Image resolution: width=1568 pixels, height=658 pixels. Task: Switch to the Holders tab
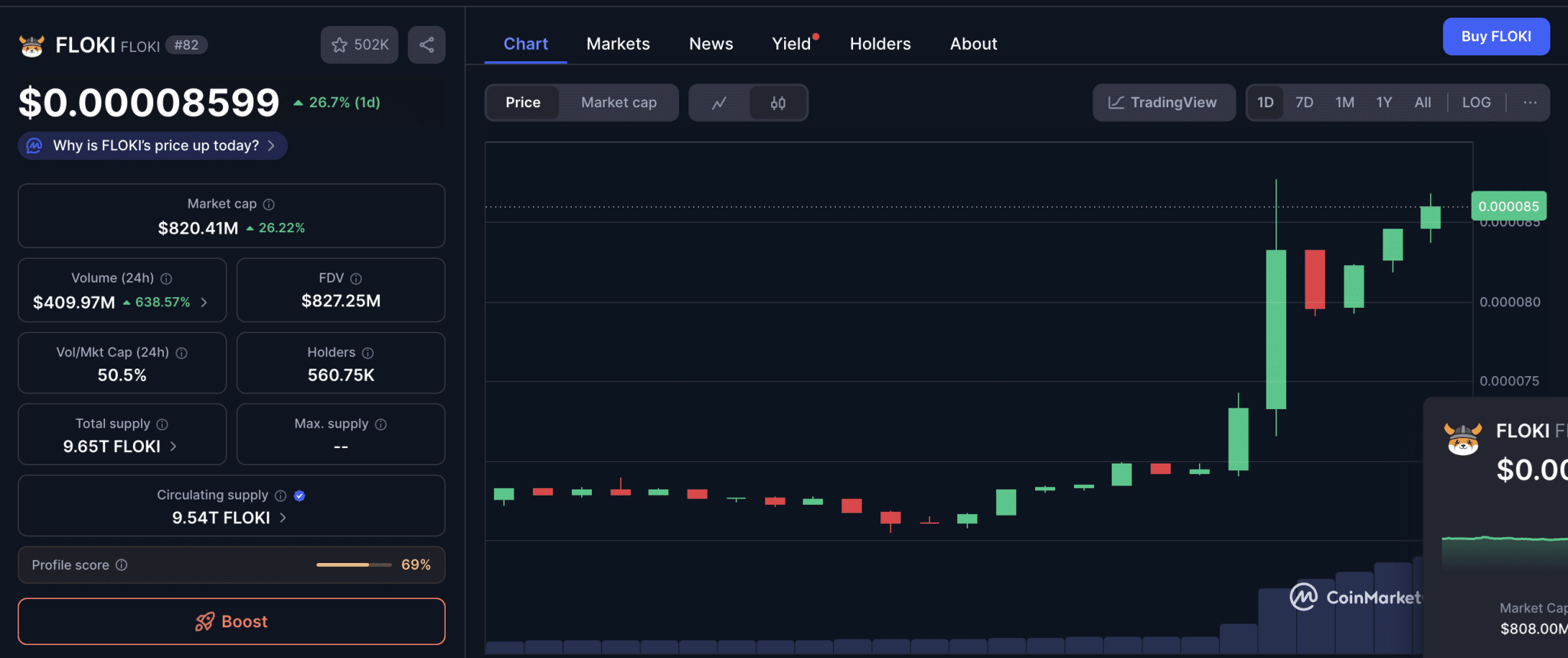pyautogui.click(x=880, y=44)
